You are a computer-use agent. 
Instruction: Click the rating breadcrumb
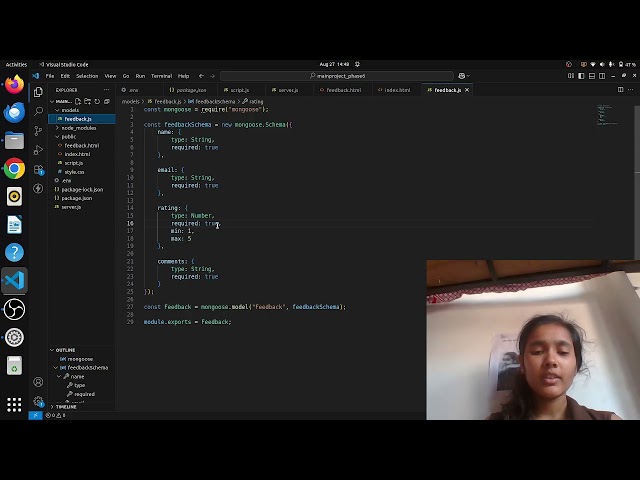pos(253,102)
